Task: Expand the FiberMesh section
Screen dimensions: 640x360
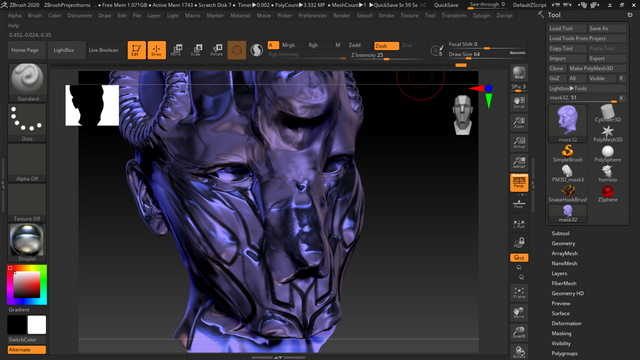Action: click(x=564, y=283)
